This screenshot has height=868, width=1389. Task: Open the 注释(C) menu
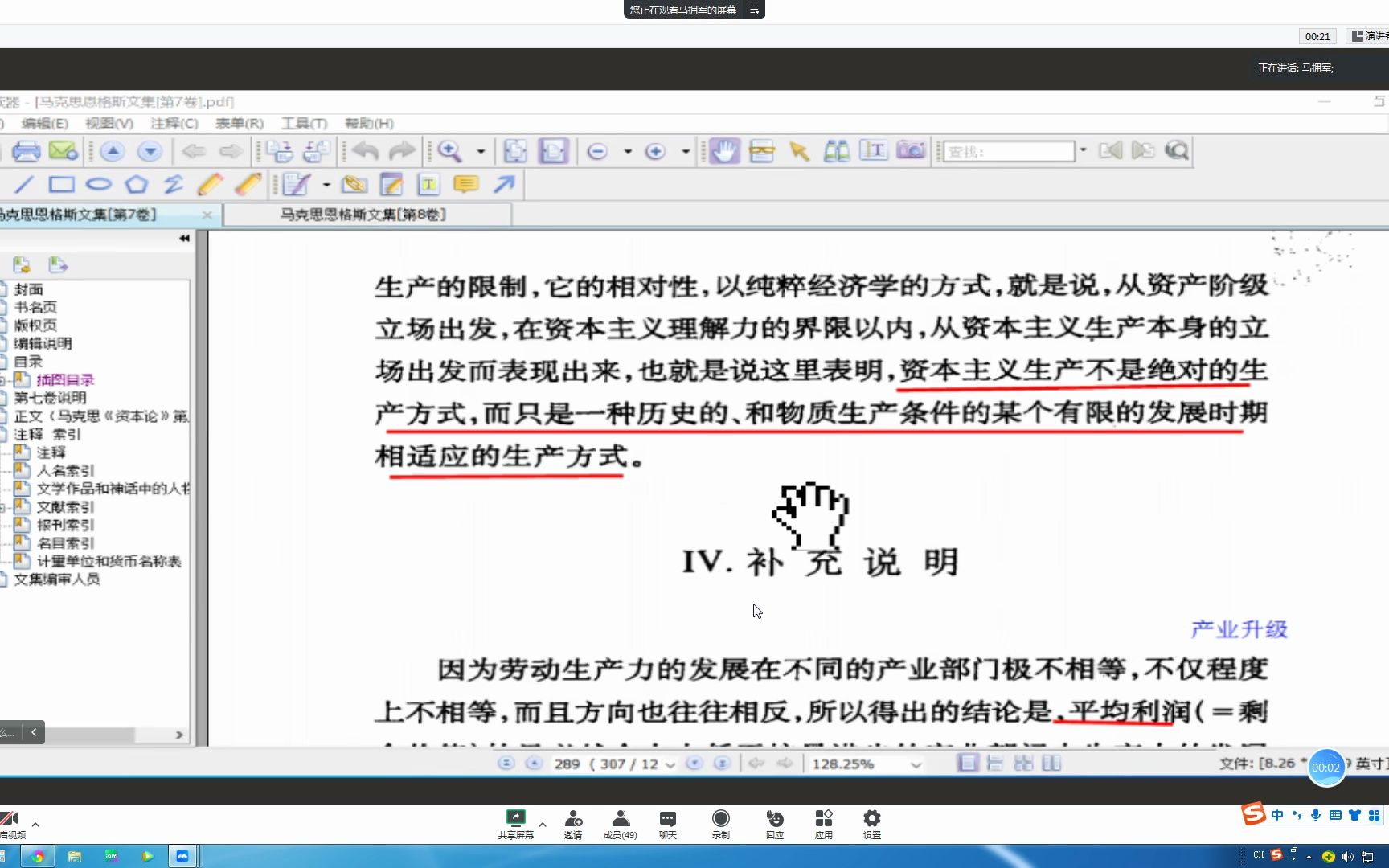174,123
